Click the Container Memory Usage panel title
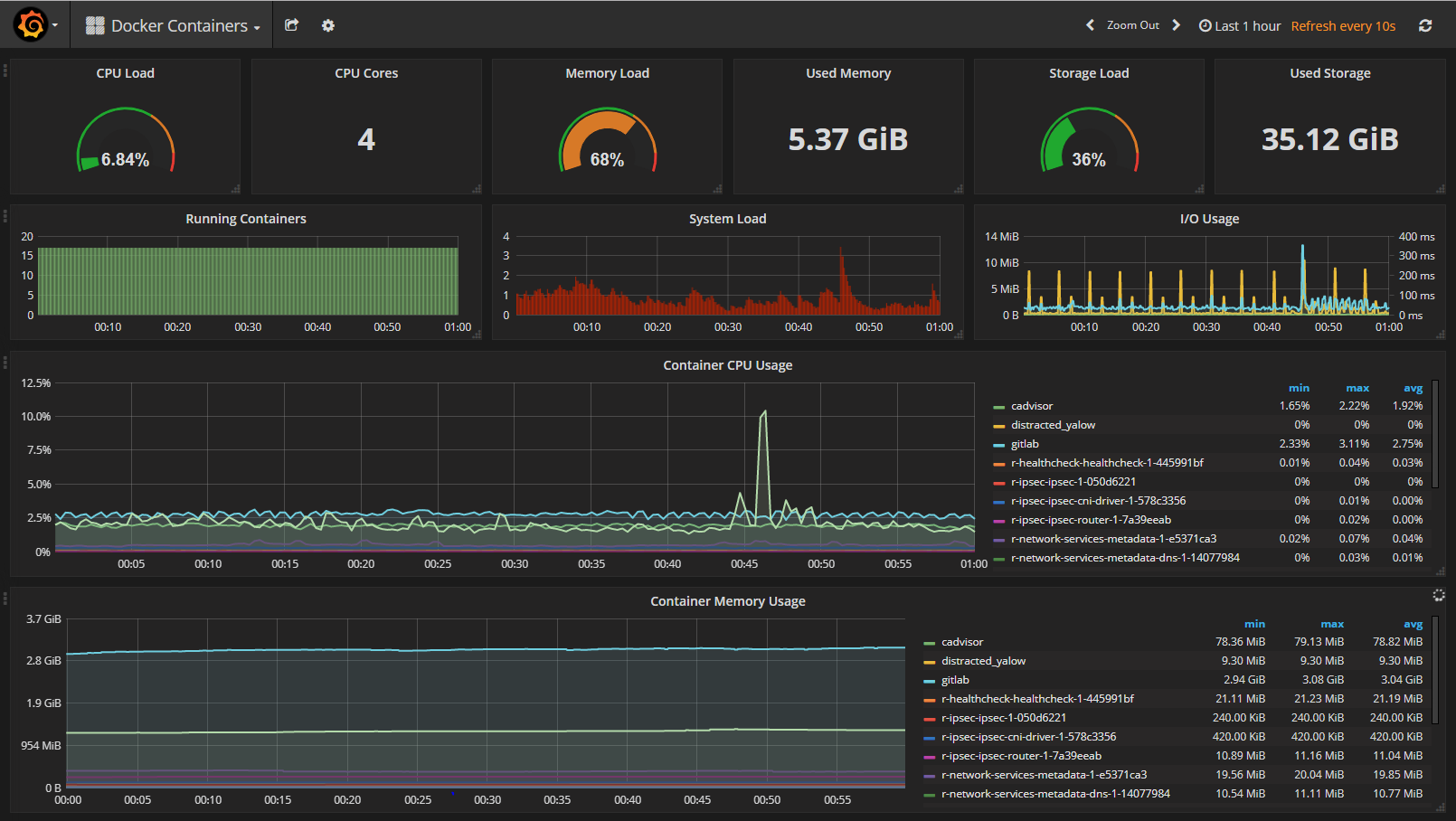The height and width of the screenshot is (821, 1456). (x=727, y=601)
